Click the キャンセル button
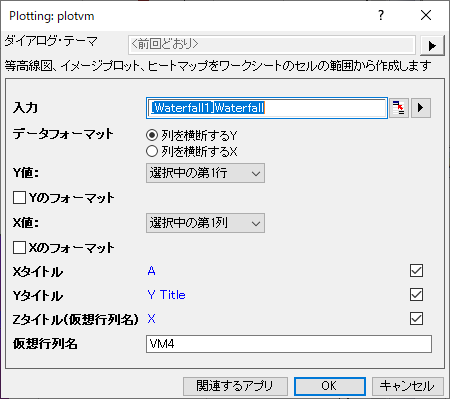This screenshot has width=450, height=399. tap(407, 386)
